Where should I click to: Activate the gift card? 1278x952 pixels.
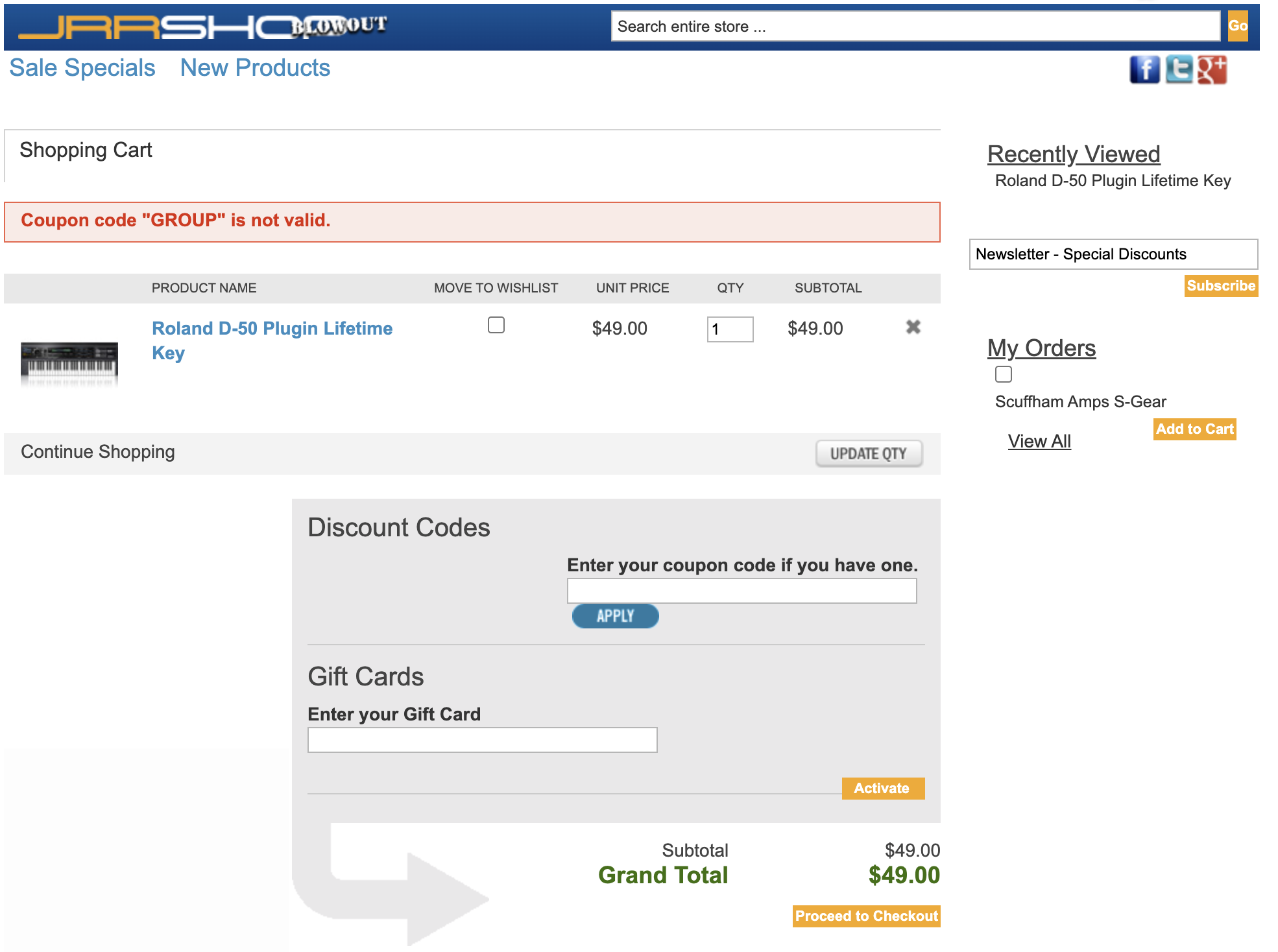882,789
